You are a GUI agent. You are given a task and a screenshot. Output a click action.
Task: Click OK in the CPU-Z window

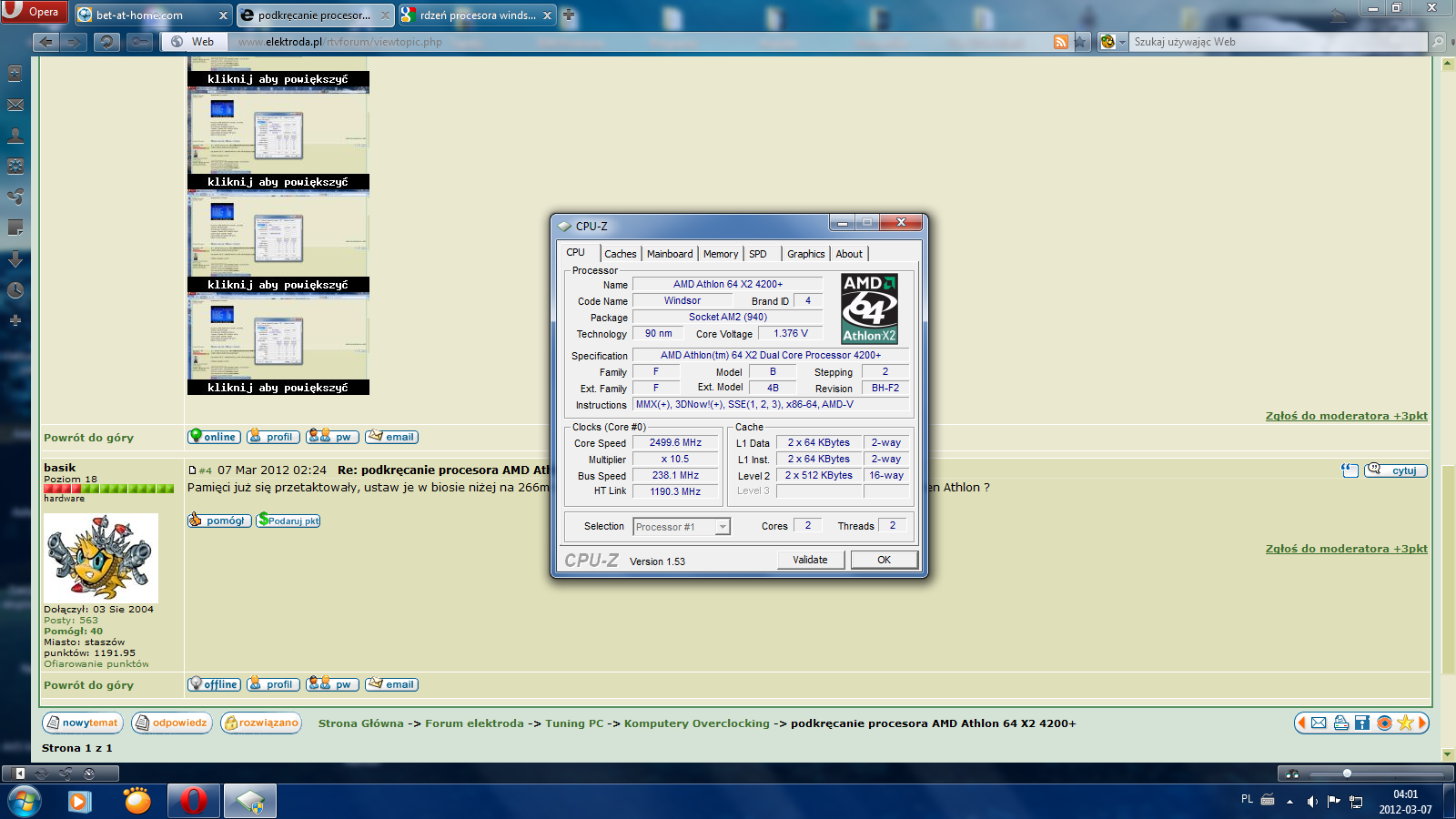click(884, 560)
